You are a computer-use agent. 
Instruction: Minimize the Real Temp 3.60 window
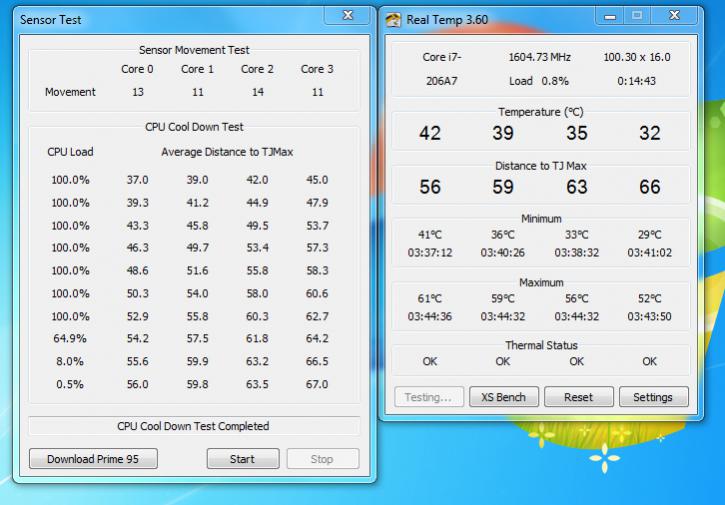click(x=610, y=16)
